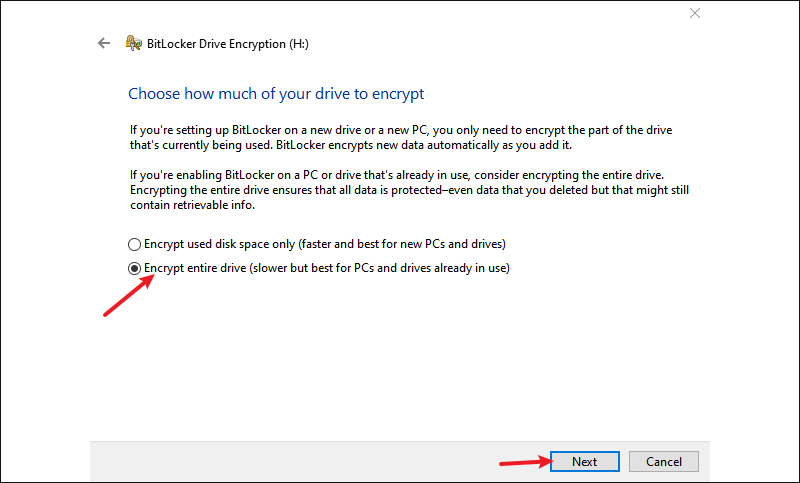800x483 pixels.
Task: Click the Cancel button
Action: tap(664, 462)
